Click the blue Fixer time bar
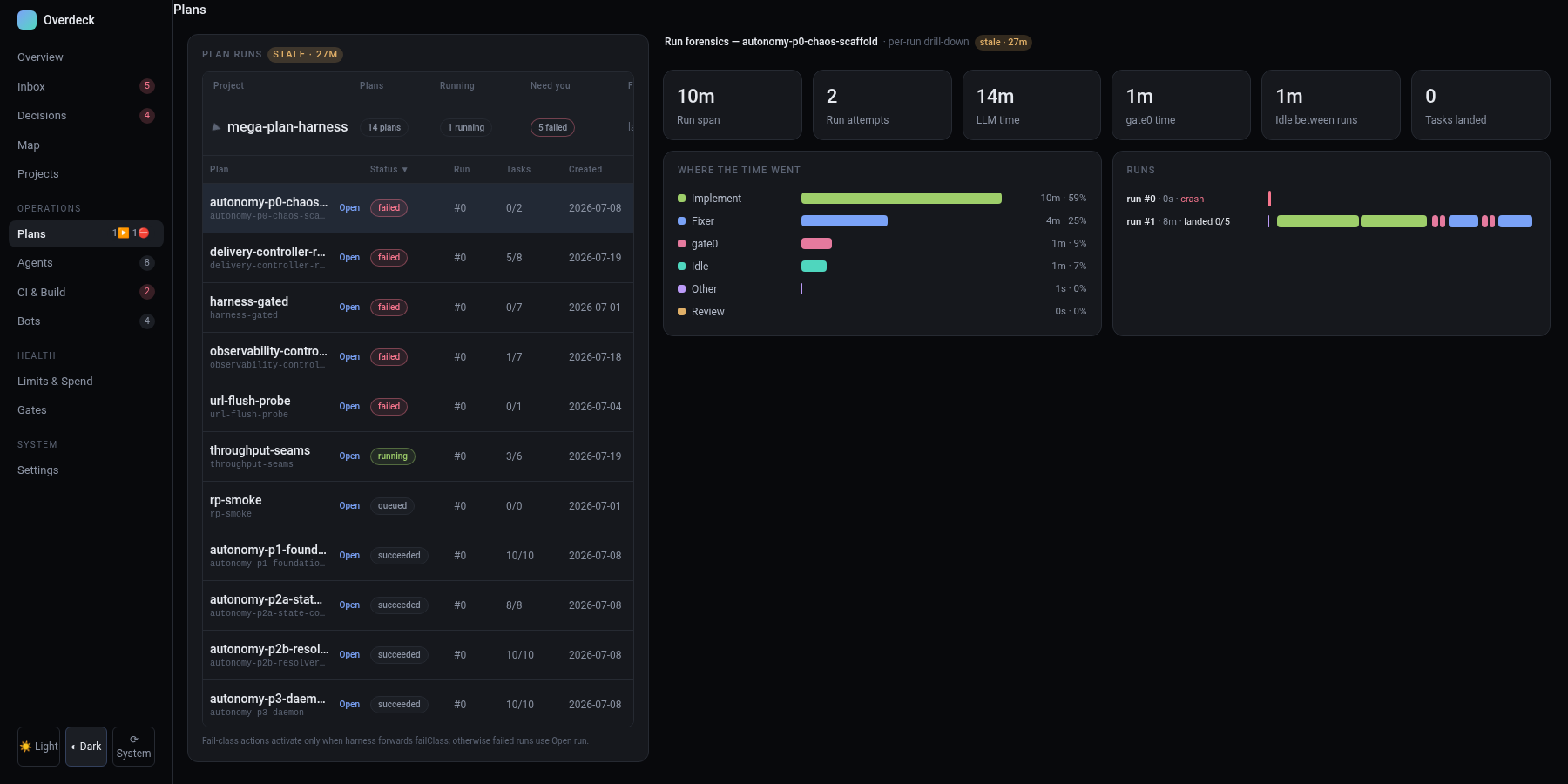This screenshot has height=784, width=1568. tap(844, 221)
